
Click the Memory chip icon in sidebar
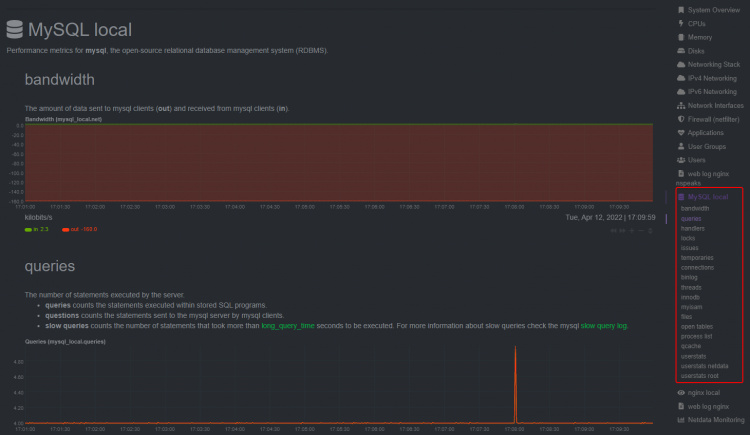click(x=681, y=37)
